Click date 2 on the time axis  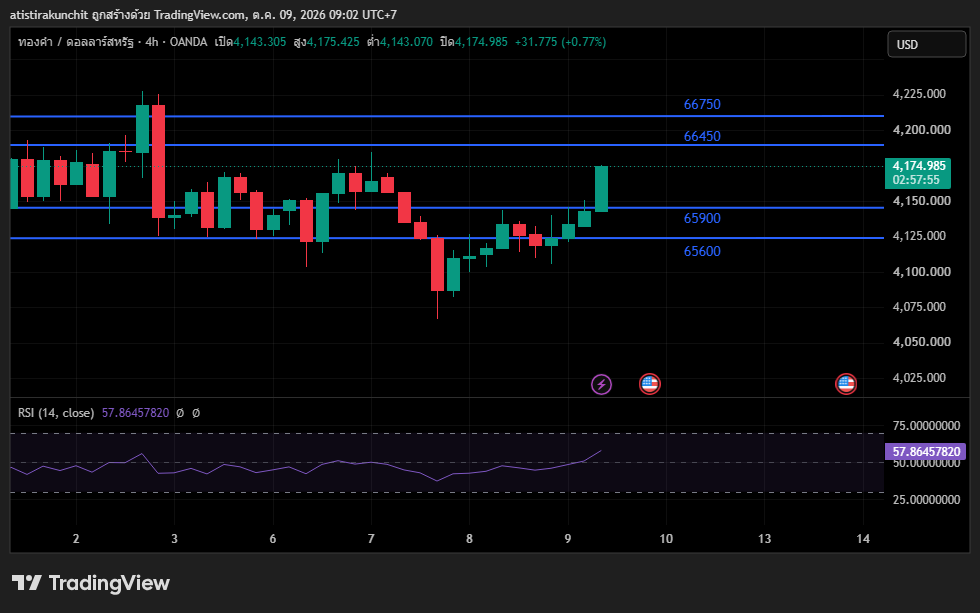click(x=76, y=539)
